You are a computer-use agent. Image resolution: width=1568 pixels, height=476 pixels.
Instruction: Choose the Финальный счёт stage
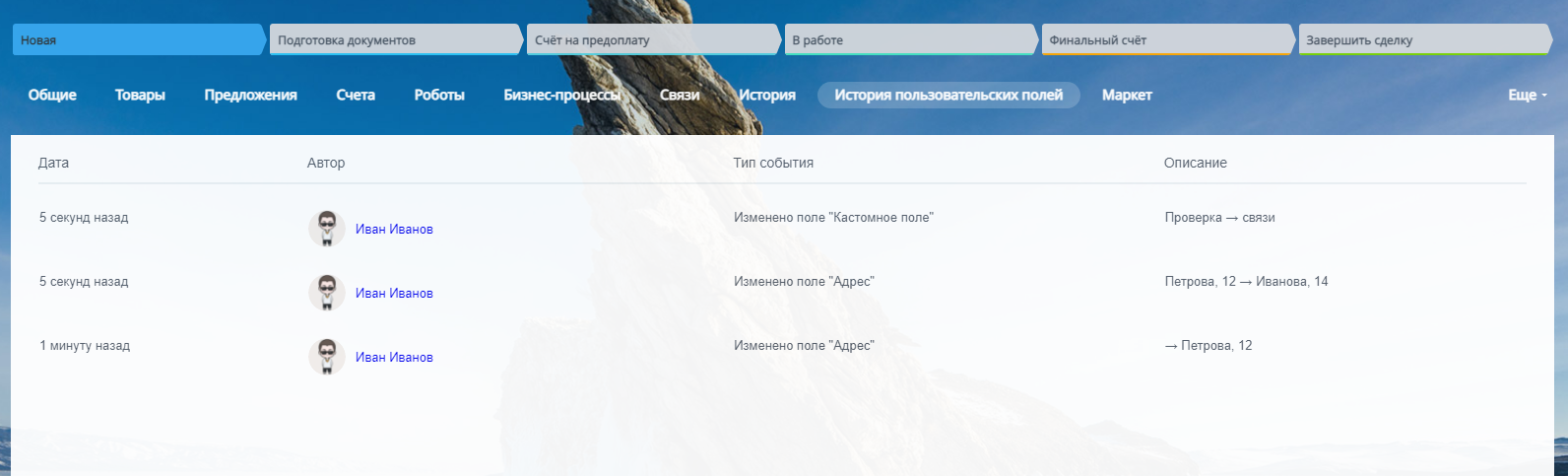tap(1165, 40)
